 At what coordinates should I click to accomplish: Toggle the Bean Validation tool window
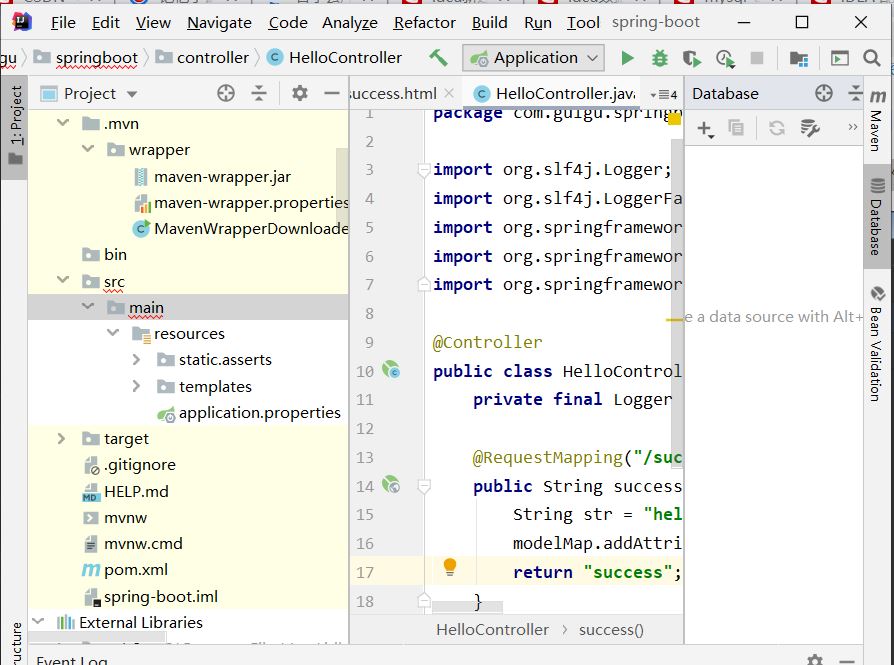876,343
